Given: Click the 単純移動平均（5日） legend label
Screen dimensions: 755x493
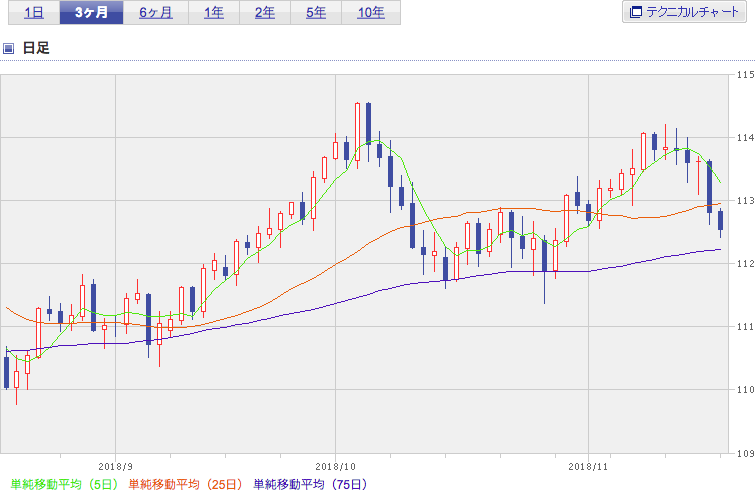Looking at the screenshot, I should (64, 484).
